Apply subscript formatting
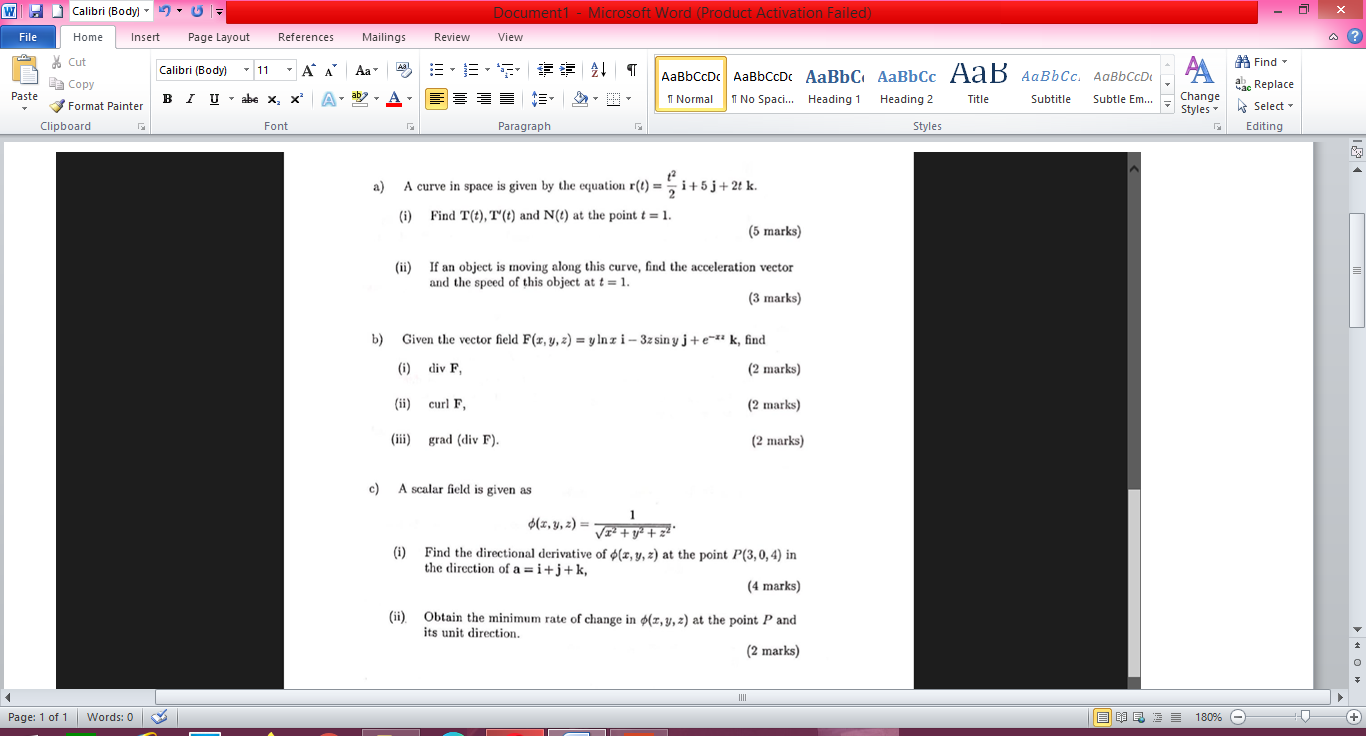1366x736 pixels. [x=273, y=99]
